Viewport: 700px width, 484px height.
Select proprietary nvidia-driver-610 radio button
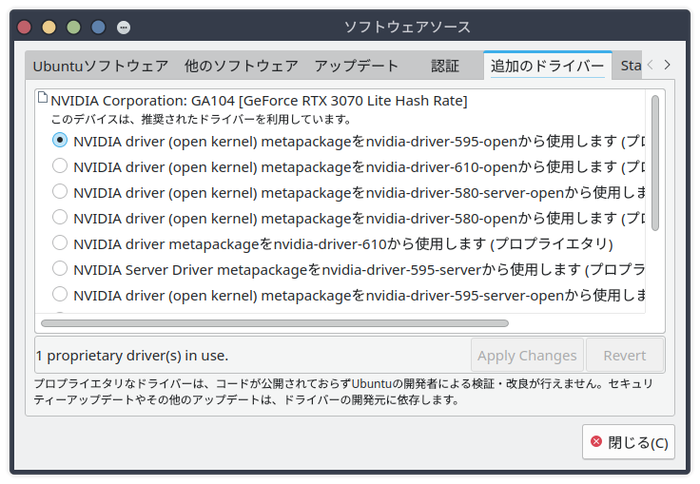click(60, 243)
